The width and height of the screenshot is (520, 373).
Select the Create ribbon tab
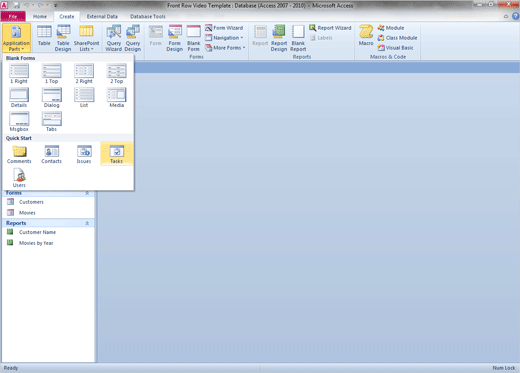click(x=67, y=16)
